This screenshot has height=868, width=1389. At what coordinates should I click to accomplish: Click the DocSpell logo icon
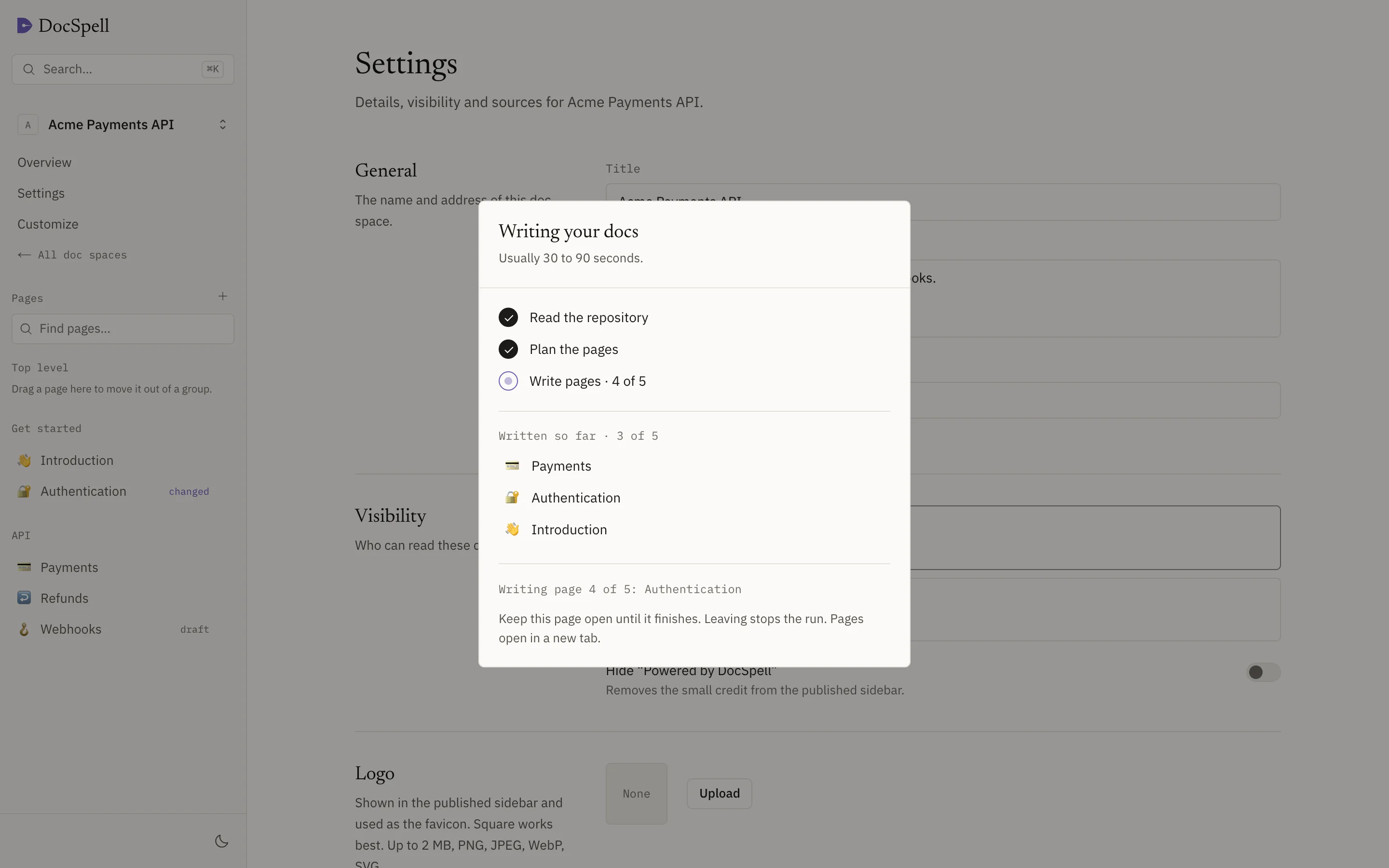pyautogui.click(x=24, y=25)
